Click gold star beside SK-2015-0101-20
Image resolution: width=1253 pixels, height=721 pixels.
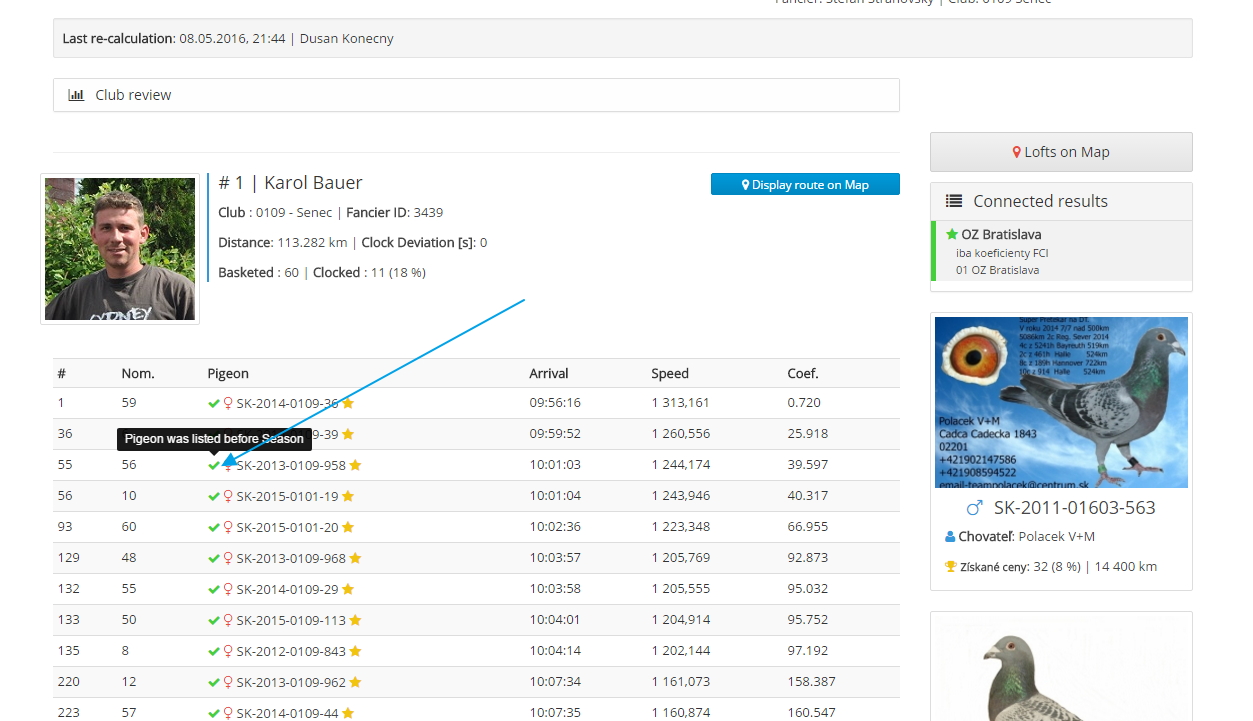(348, 527)
